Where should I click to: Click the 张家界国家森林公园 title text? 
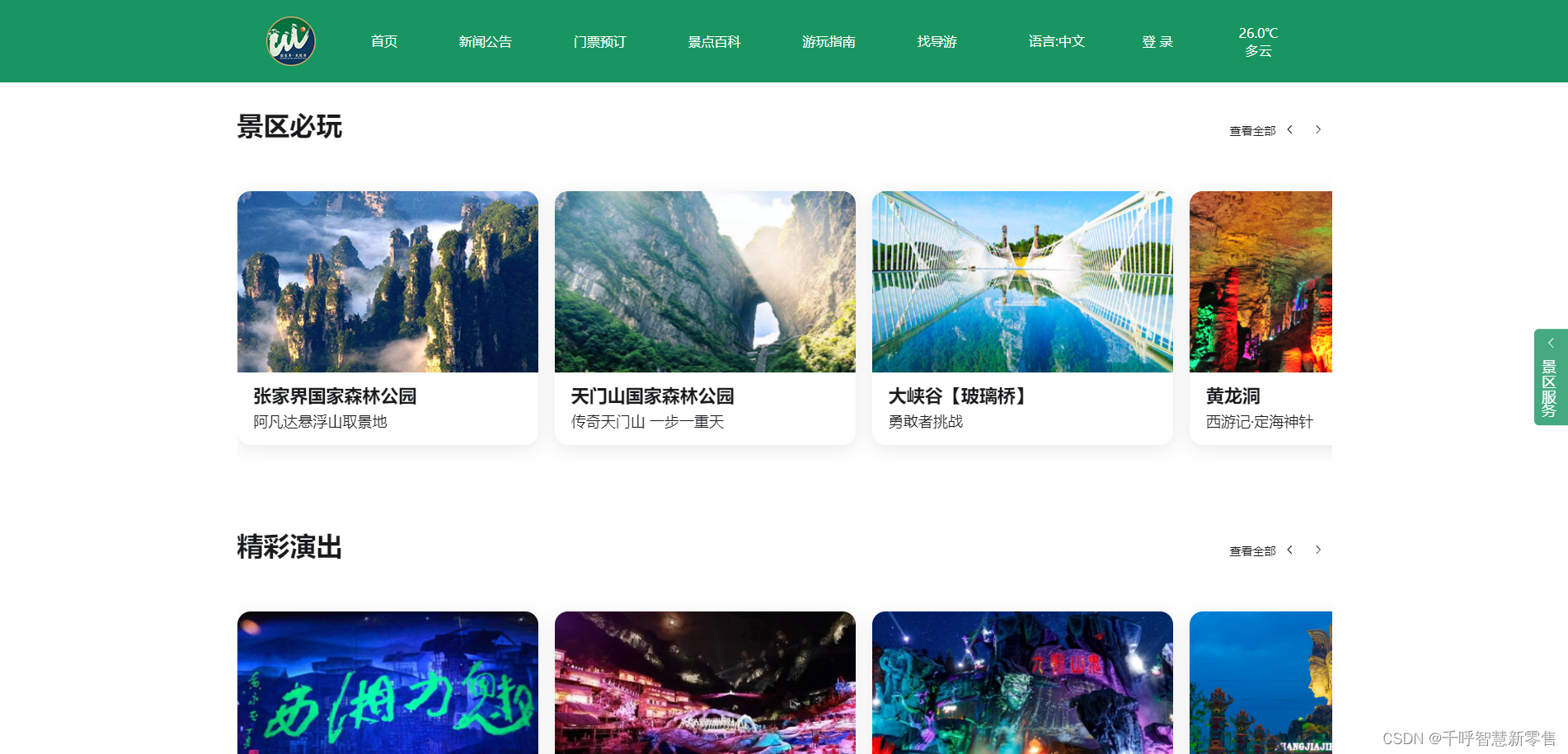coord(335,396)
